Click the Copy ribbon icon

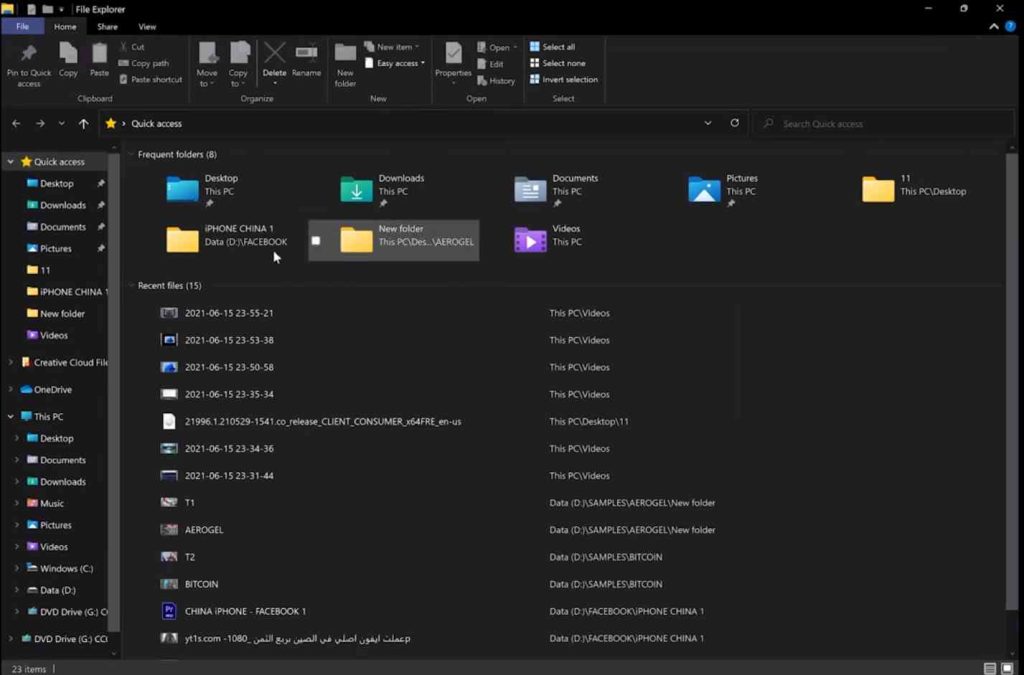[68, 60]
